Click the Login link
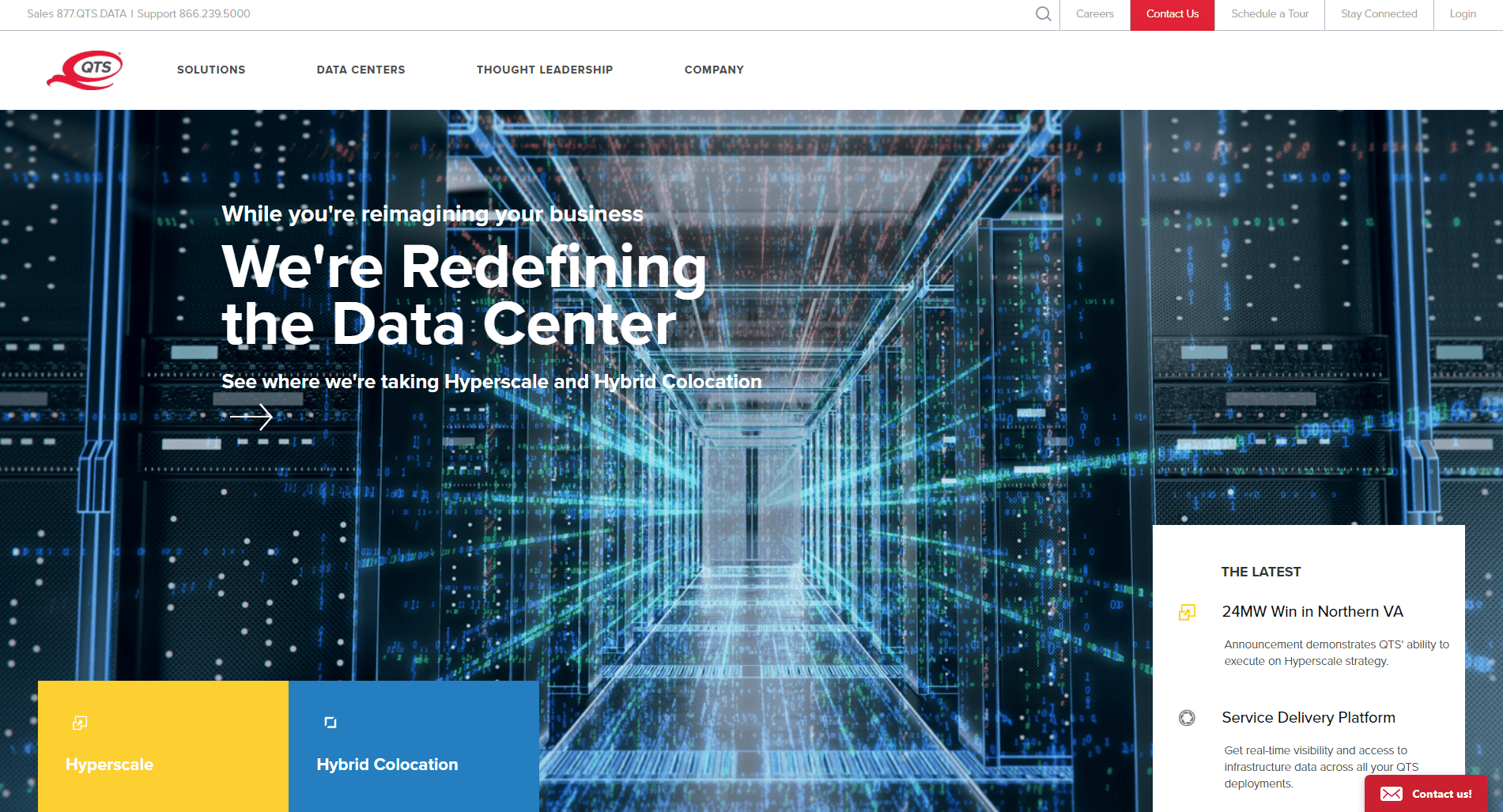The image size is (1503, 812). click(1463, 14)
